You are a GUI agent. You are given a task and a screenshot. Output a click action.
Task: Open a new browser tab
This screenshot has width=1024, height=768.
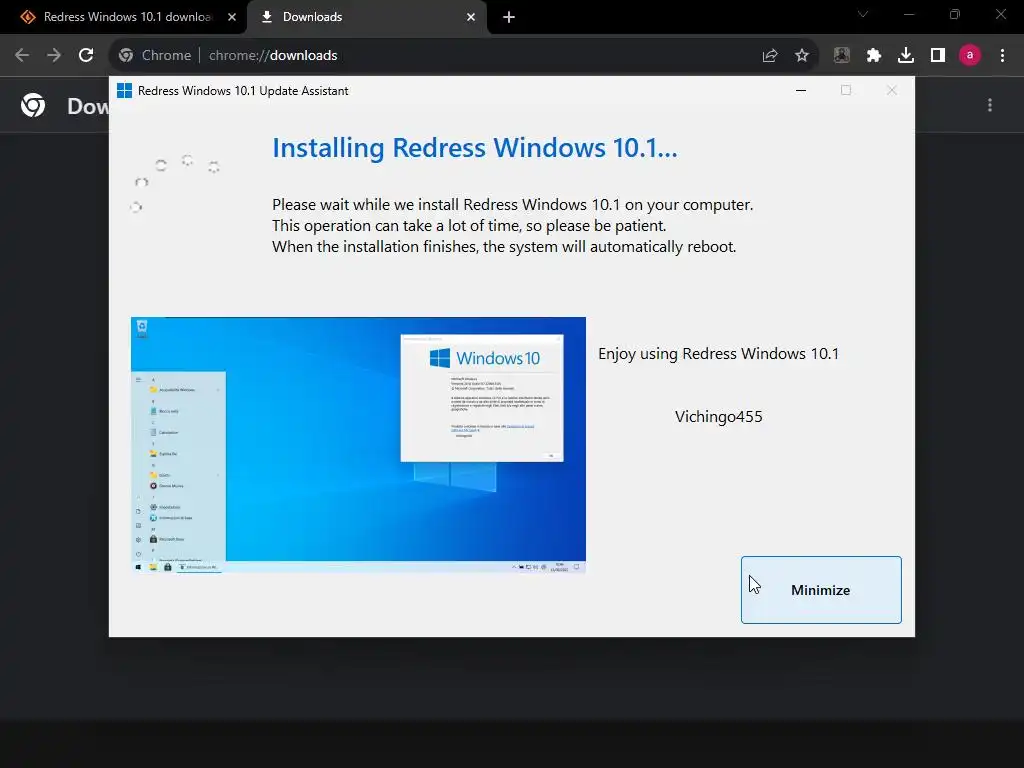pyautogui.click(x=509, y=17)
